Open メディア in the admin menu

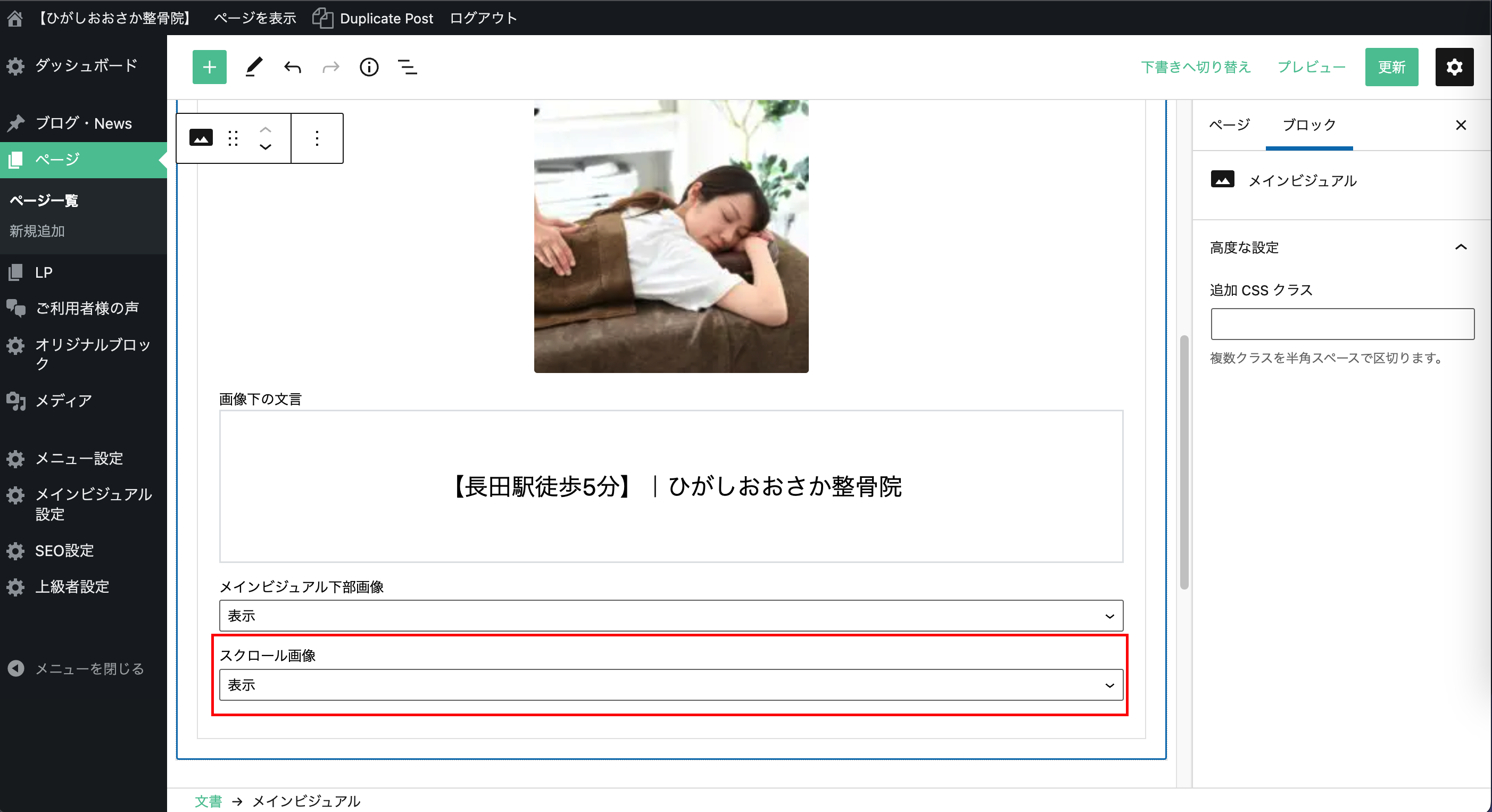coord(64,400)
